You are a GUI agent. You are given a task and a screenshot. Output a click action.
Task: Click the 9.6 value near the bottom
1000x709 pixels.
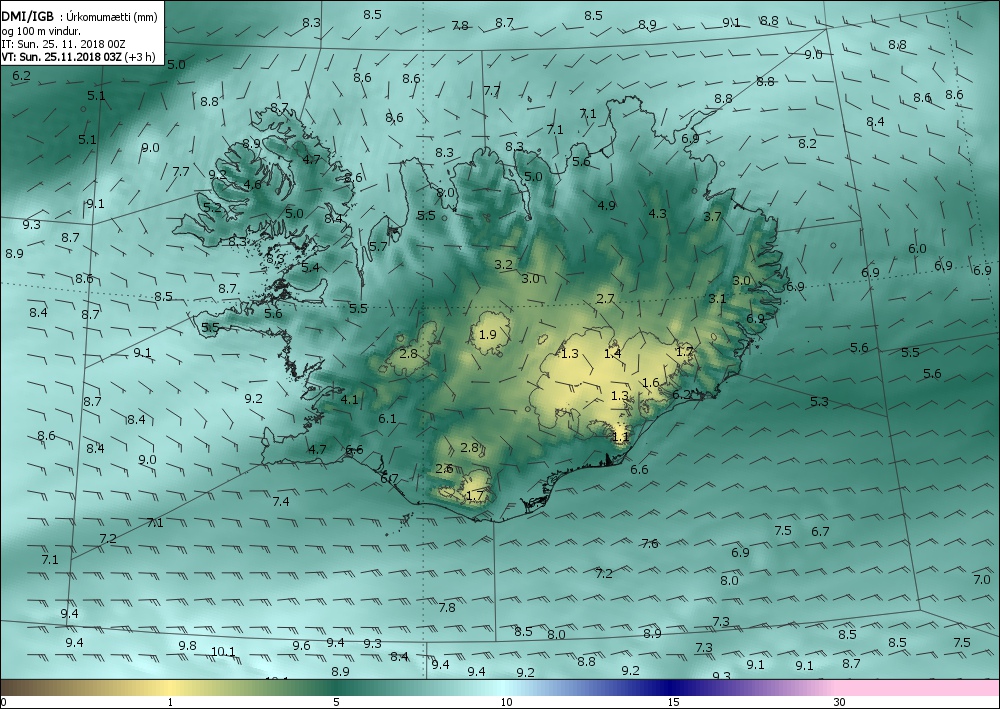point(301,646)
